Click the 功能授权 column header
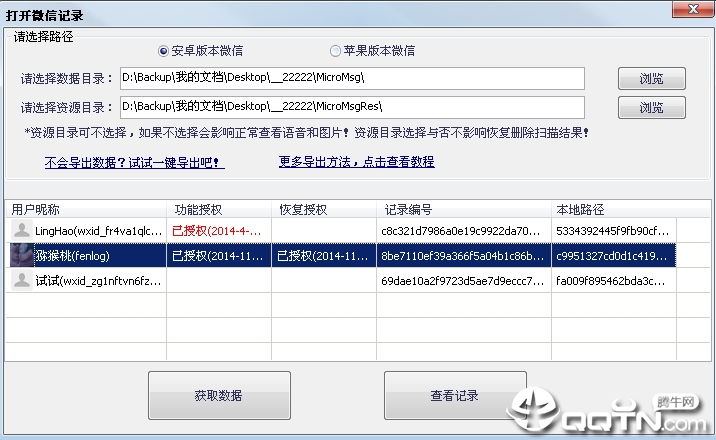 [219, 210]
